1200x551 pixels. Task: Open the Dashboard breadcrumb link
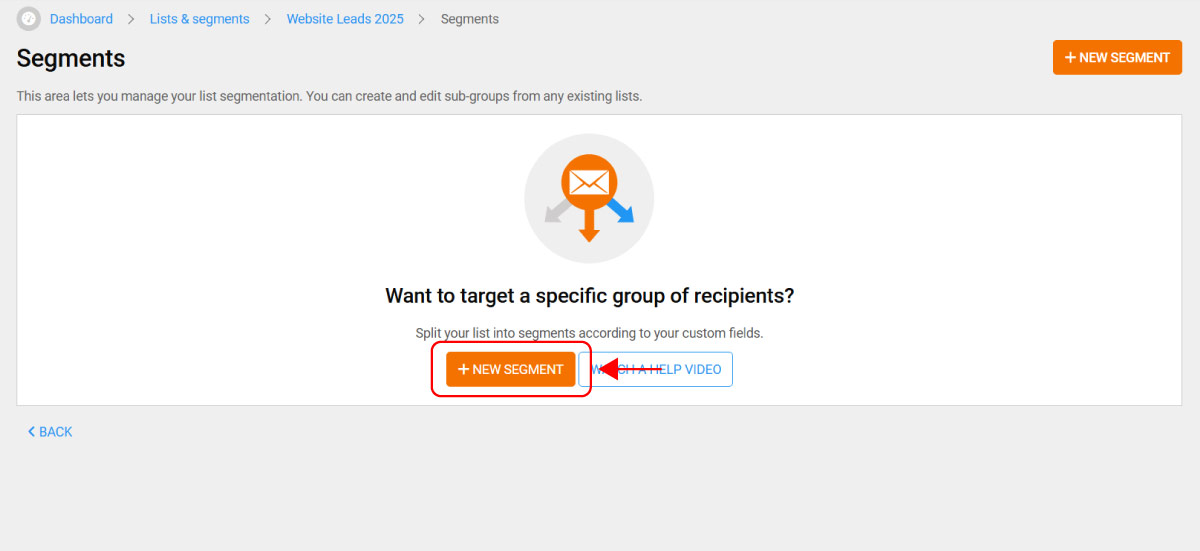[x=81, y=19]
